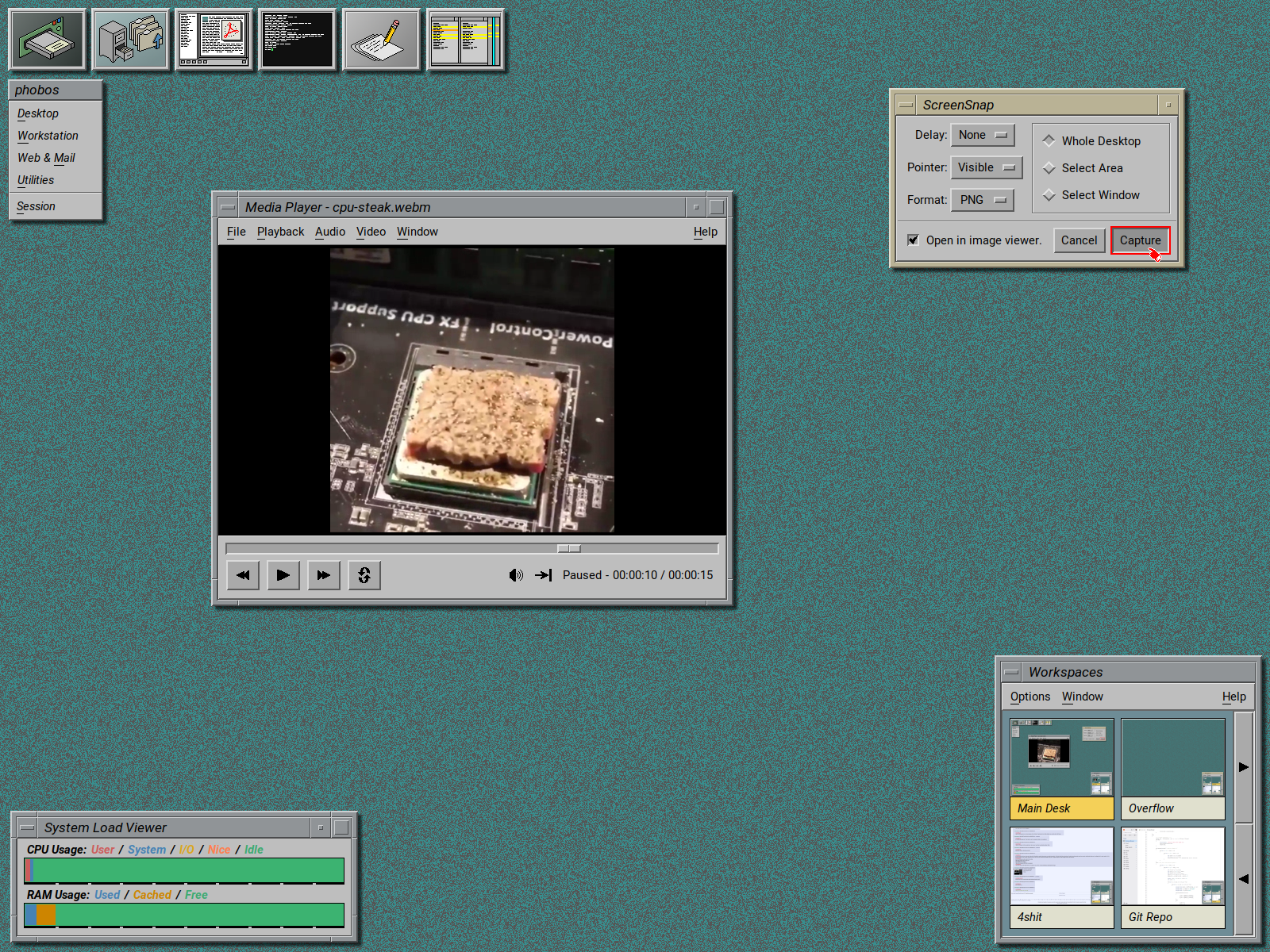
Task: Choose the Select Window radio option
Action: click(1049, 195)
